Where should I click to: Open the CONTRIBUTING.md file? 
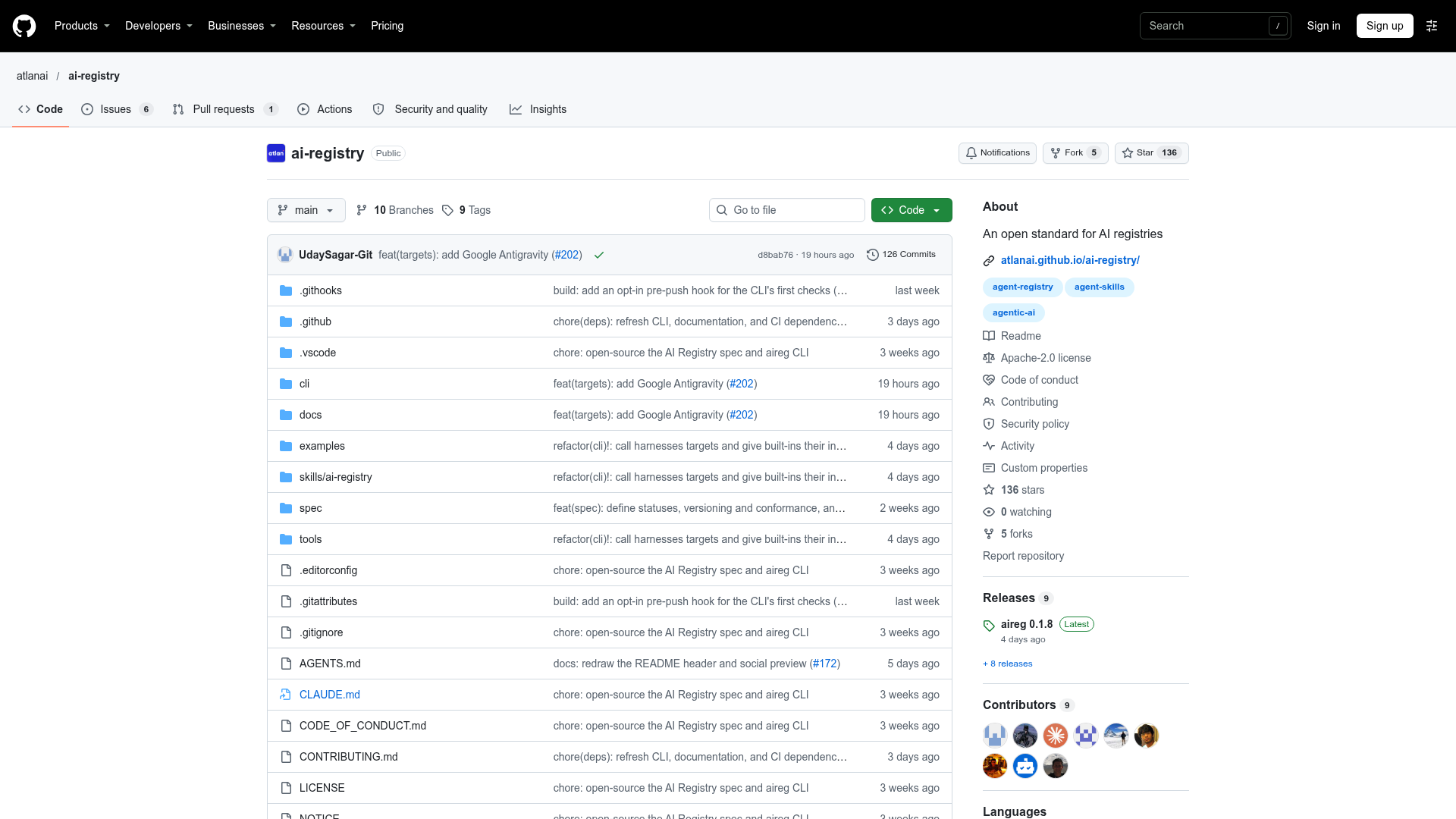point(349,757)
